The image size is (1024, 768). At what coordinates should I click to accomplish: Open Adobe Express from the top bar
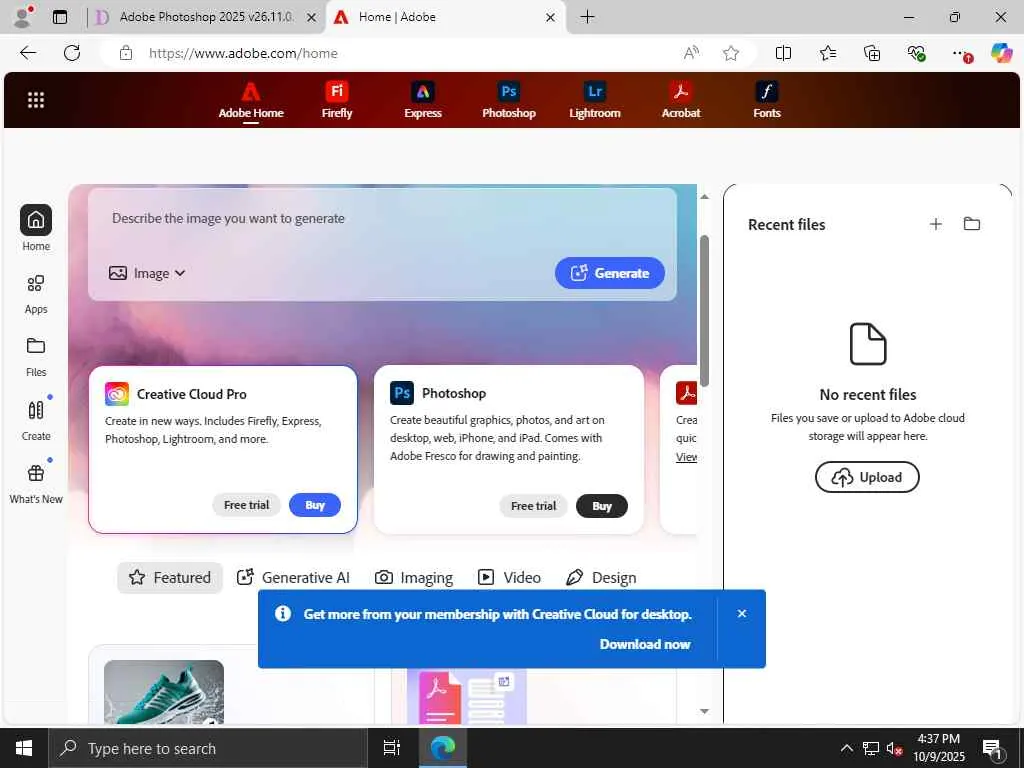[x=423, y=101]
